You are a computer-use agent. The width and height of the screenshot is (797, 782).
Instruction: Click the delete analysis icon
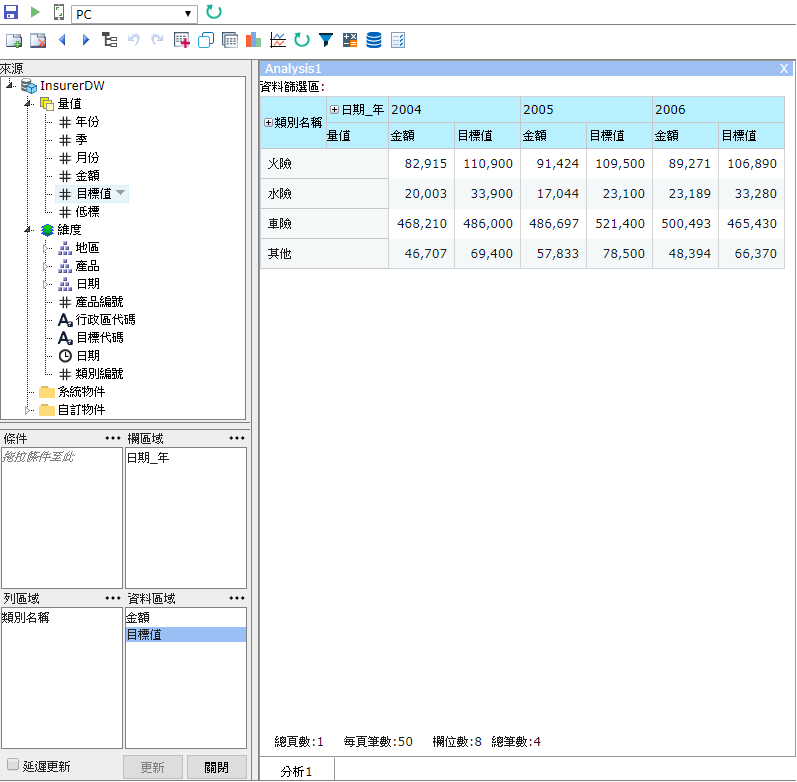coord(38,40)
